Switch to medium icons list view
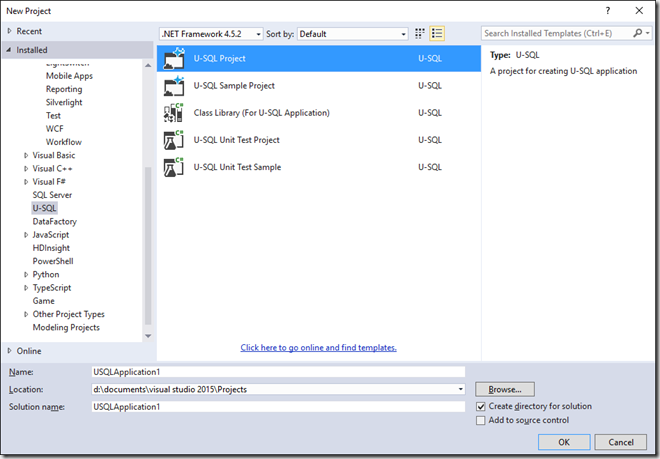The height and width of the screenshot is (459, 660). 437,34
